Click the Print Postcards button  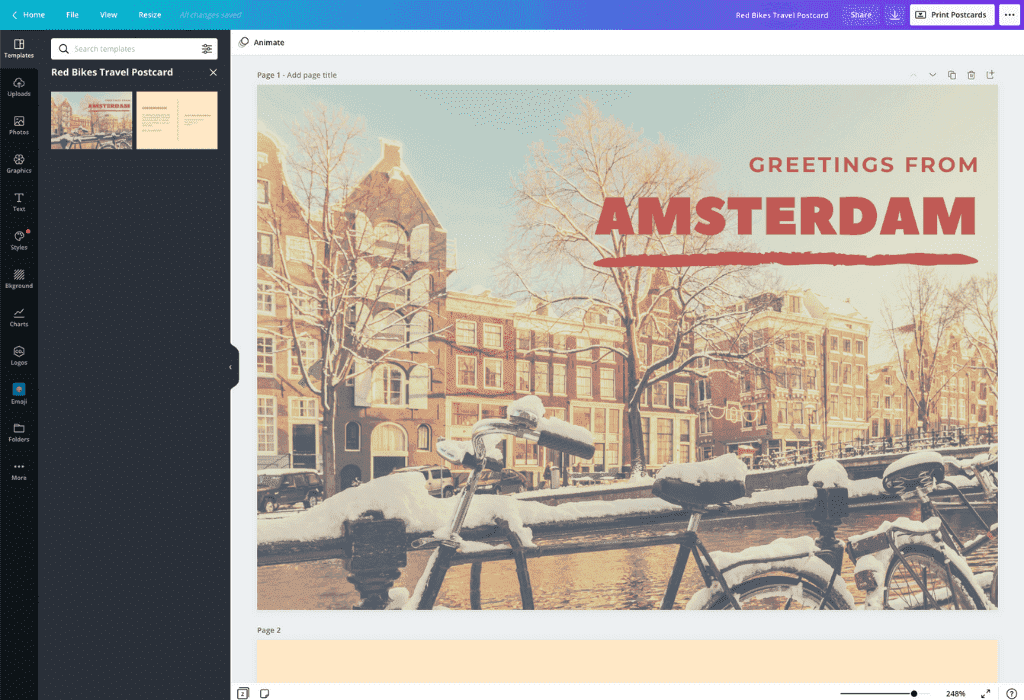(951, 14)
